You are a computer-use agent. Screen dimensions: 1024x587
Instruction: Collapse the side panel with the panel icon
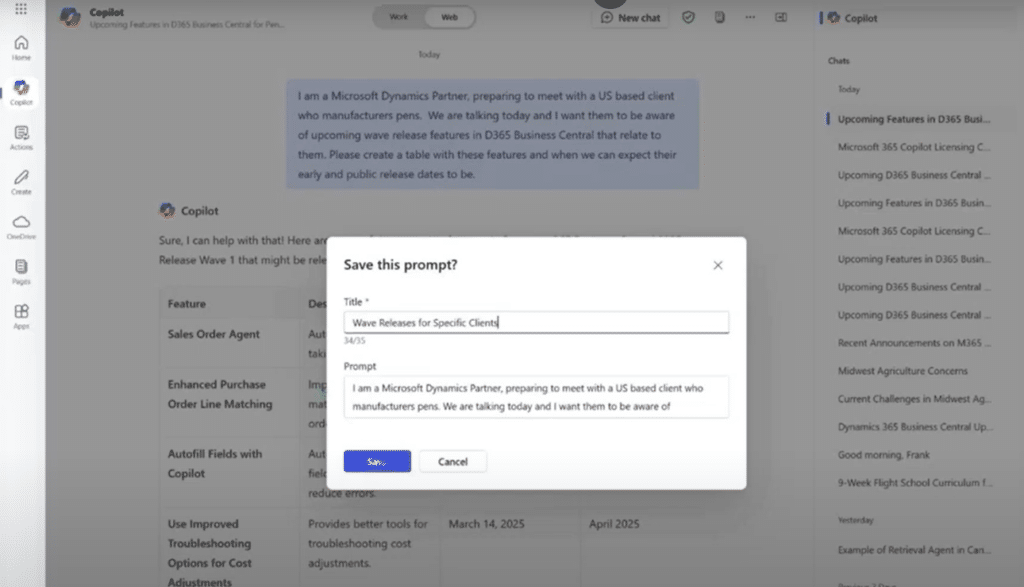tap(781, 17)
